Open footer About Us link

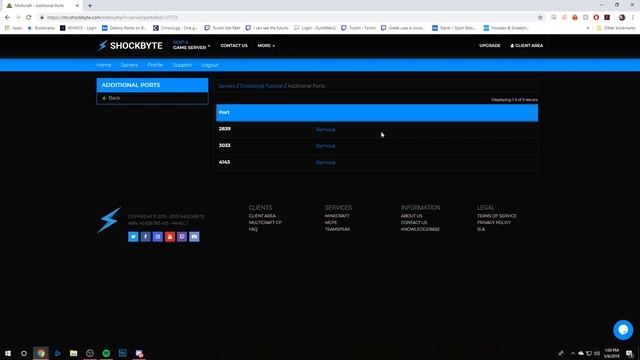click(x=411, y=216)
